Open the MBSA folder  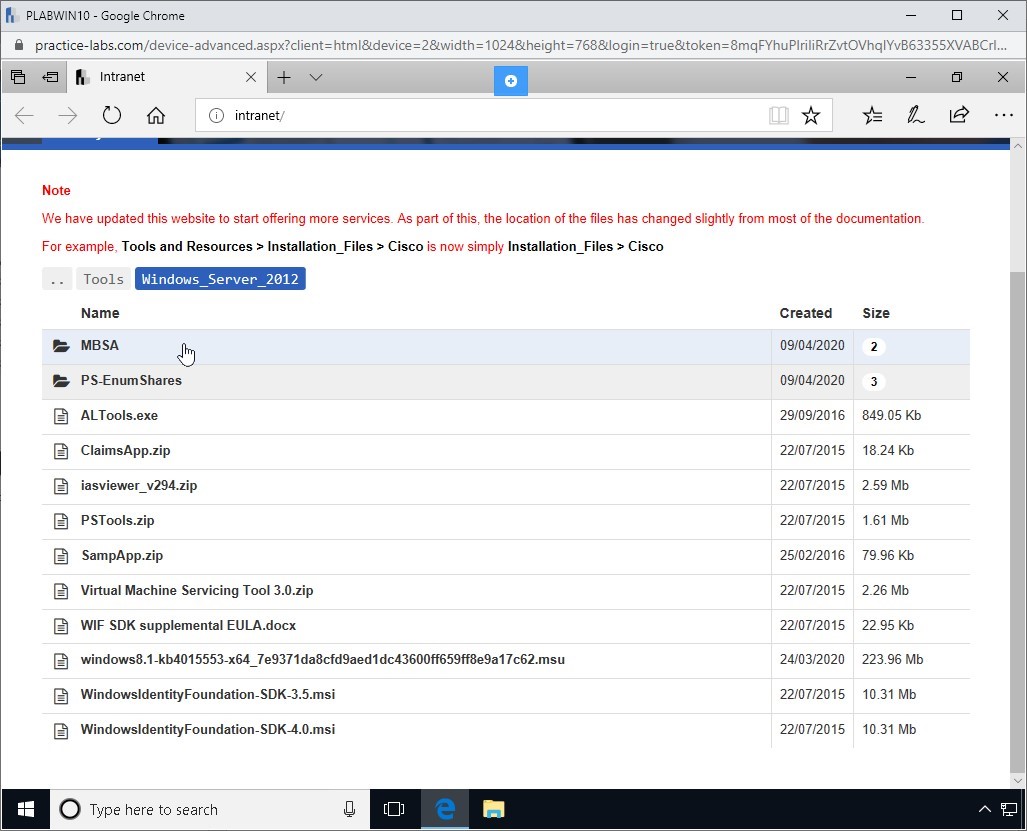pyautogui.click(x=100, y=346)
